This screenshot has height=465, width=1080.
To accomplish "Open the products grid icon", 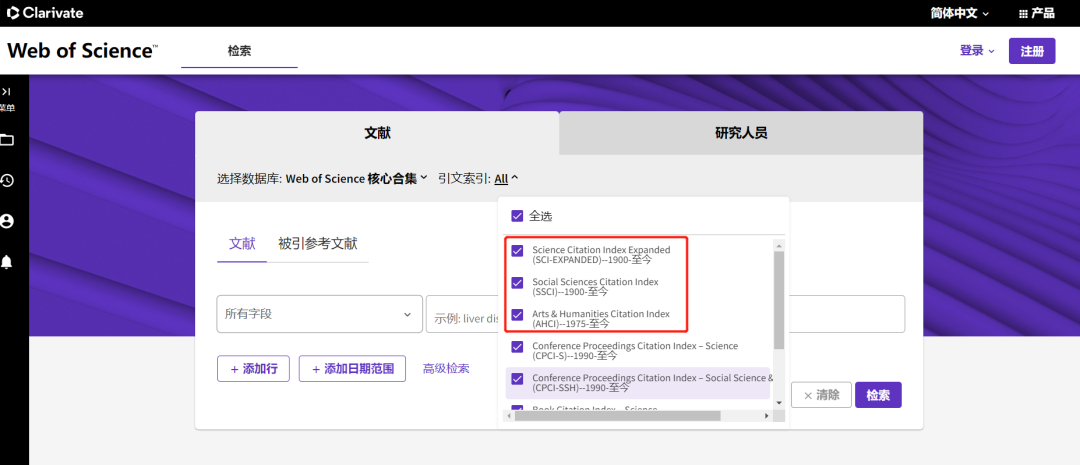I will pos(1023,13).
